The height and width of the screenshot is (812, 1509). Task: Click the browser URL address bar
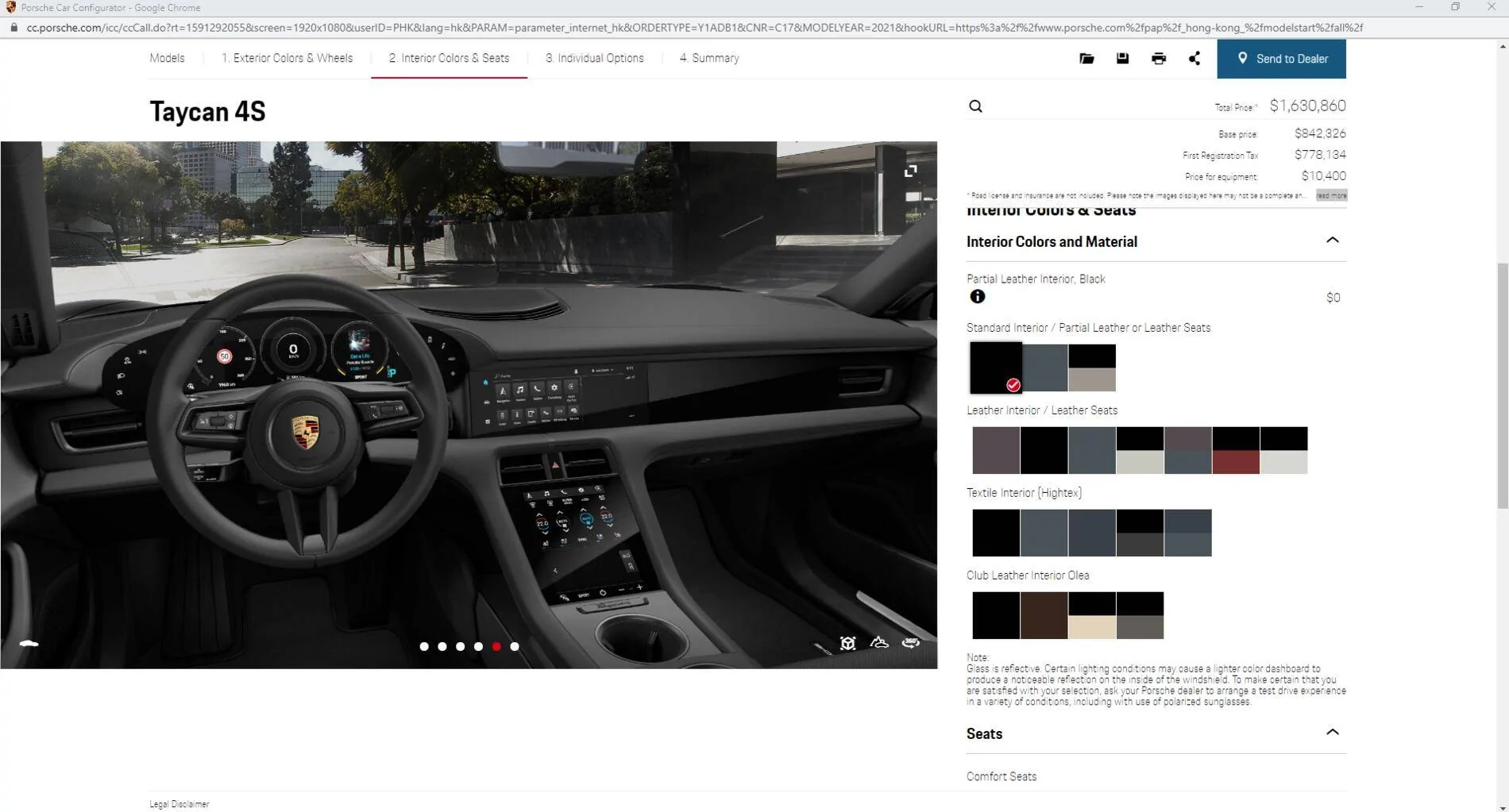[x=695, y=28]
